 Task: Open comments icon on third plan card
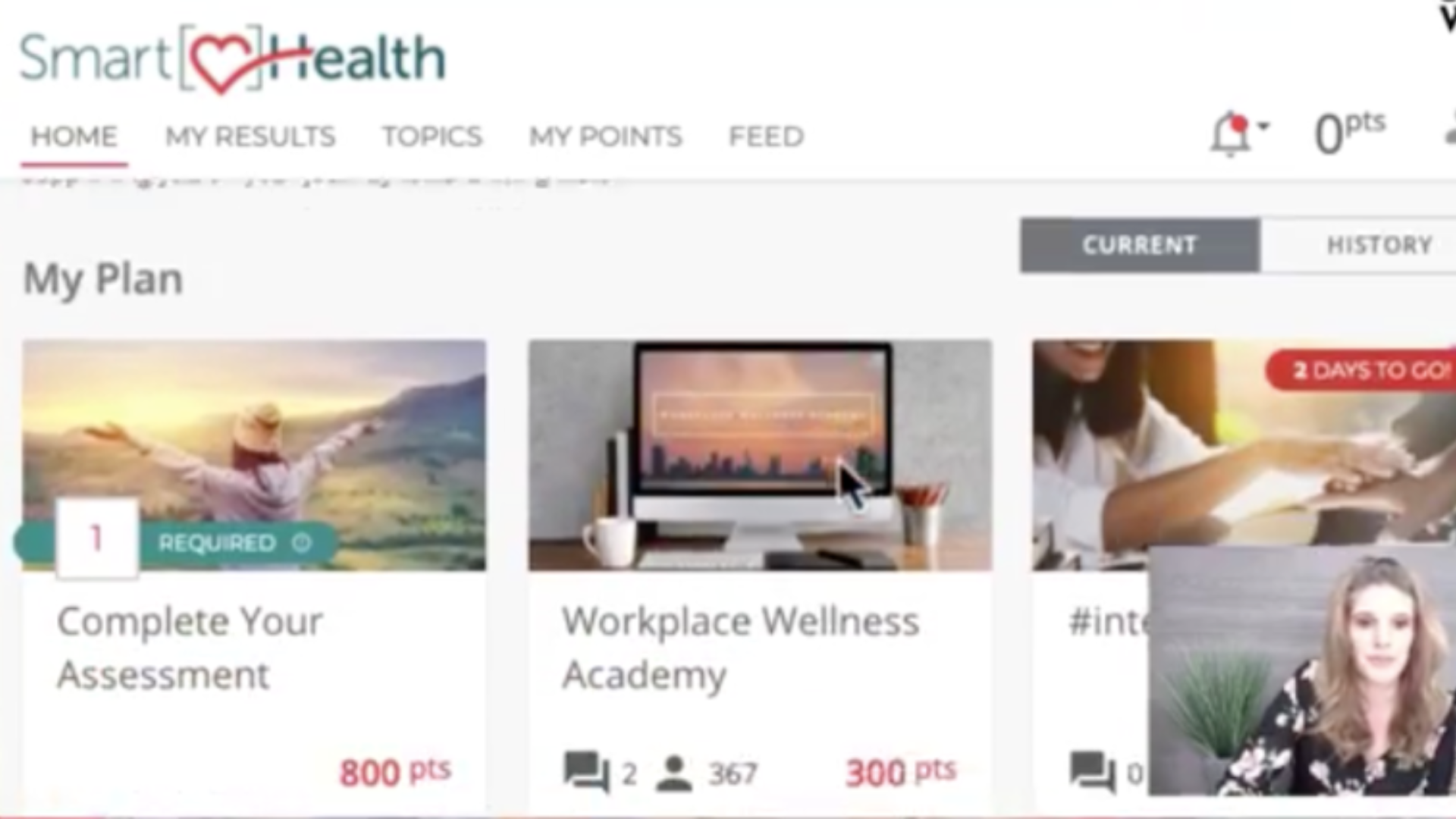tap(1092, 772)
